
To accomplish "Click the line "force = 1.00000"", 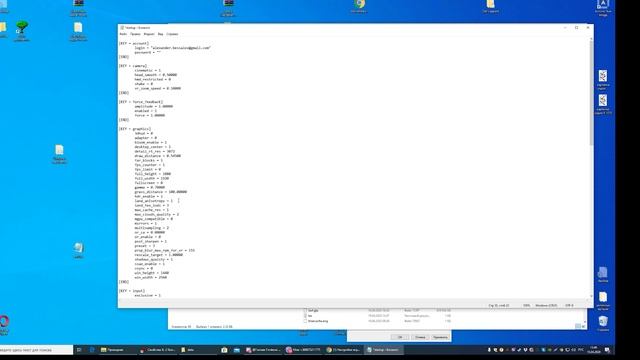I will [x=149, y=115].
